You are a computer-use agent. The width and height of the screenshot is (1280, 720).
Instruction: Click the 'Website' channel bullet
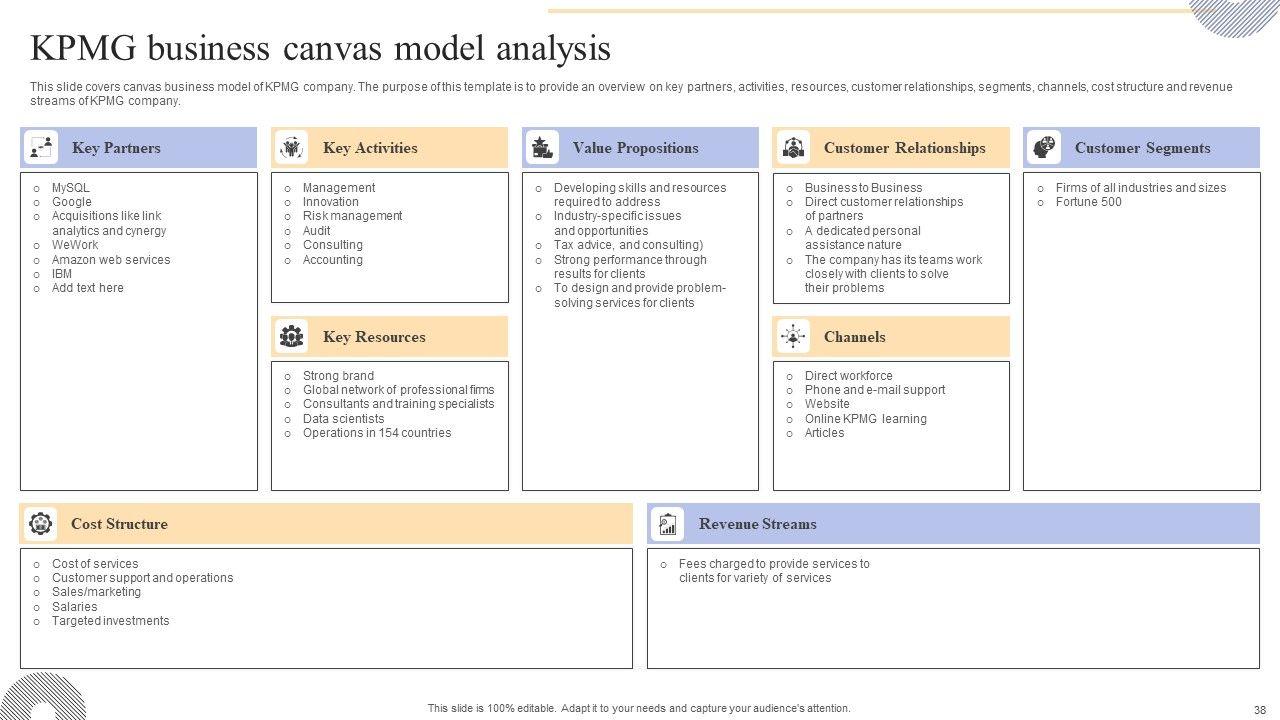point(827,404)
